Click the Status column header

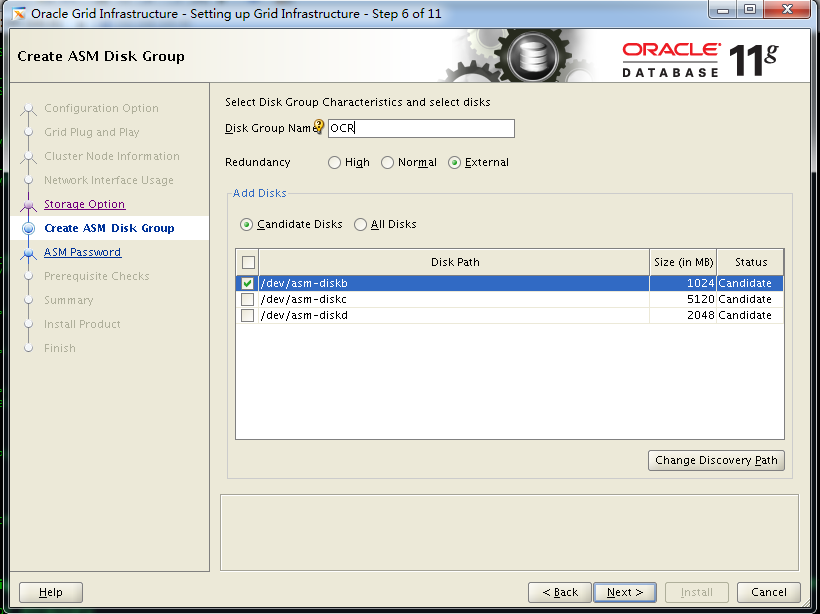click(750, 262)
